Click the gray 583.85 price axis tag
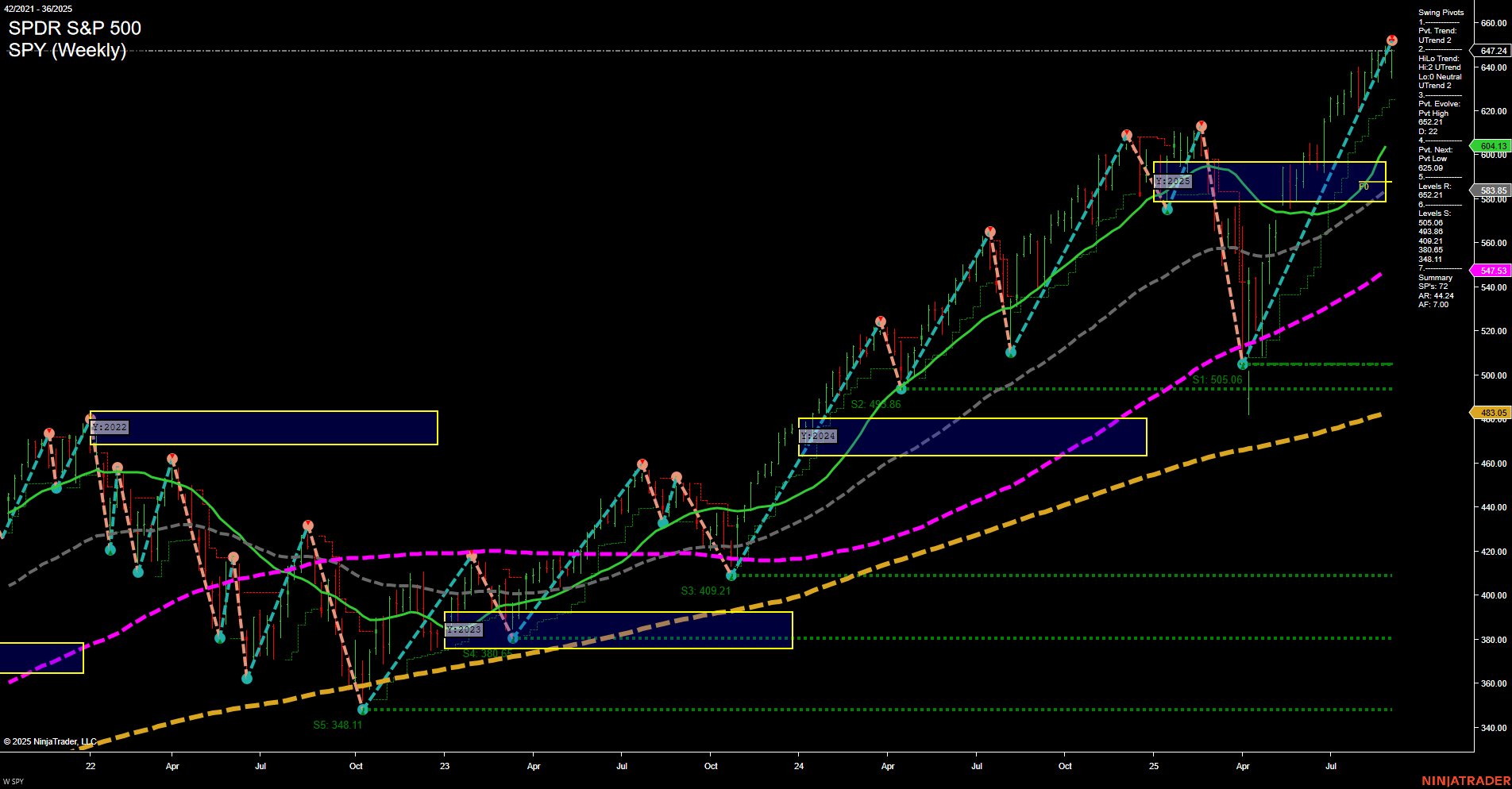Screen dimensions: 1512x789 point(1492,191)
